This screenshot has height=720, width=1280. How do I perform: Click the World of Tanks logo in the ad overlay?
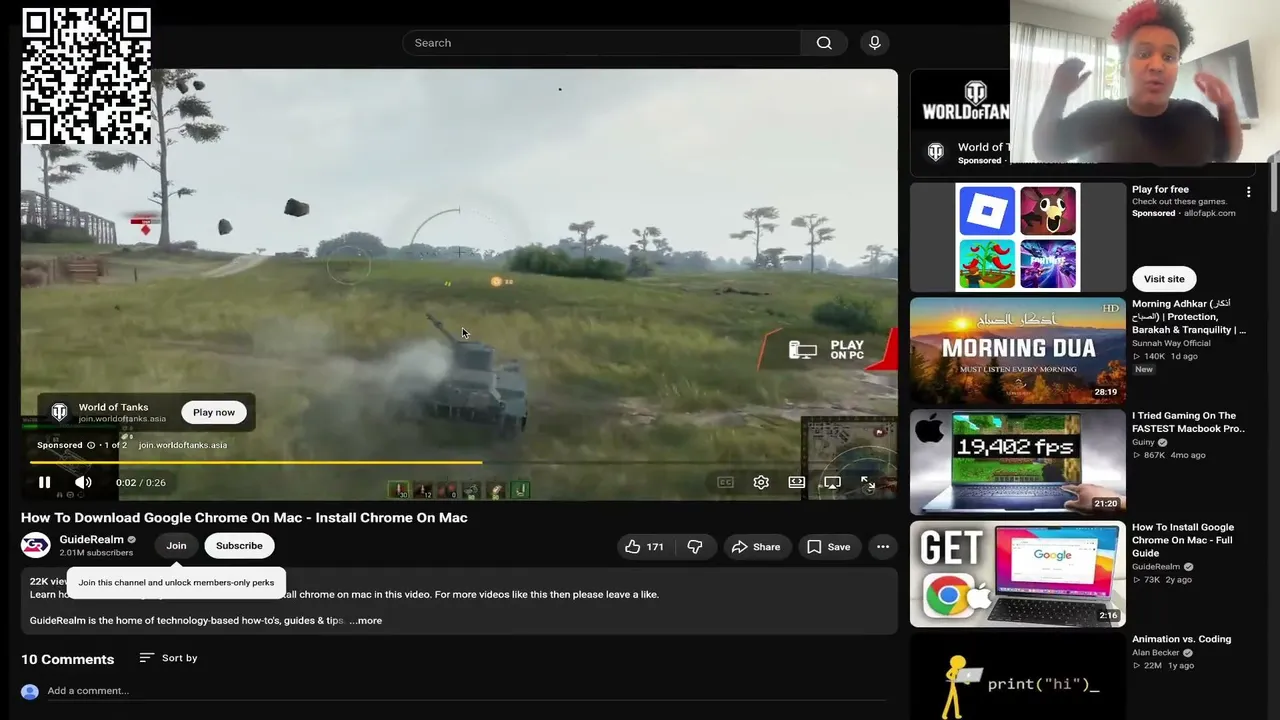59,412
